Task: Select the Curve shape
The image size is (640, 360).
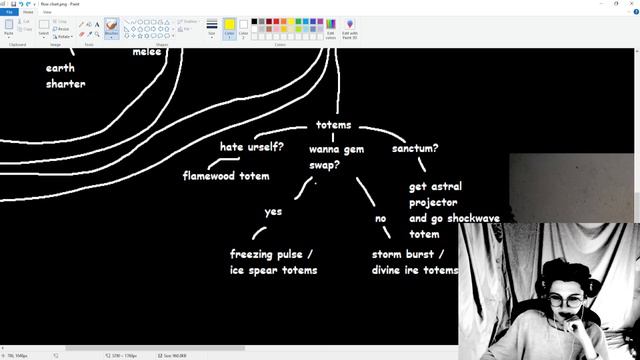Action: tap(133, 22)
